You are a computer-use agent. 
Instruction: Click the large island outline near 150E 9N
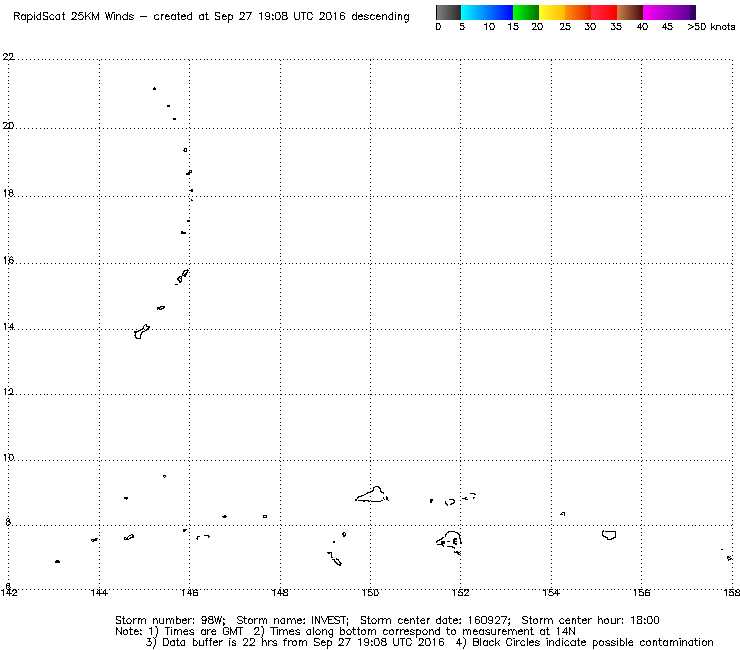[372, 495]
